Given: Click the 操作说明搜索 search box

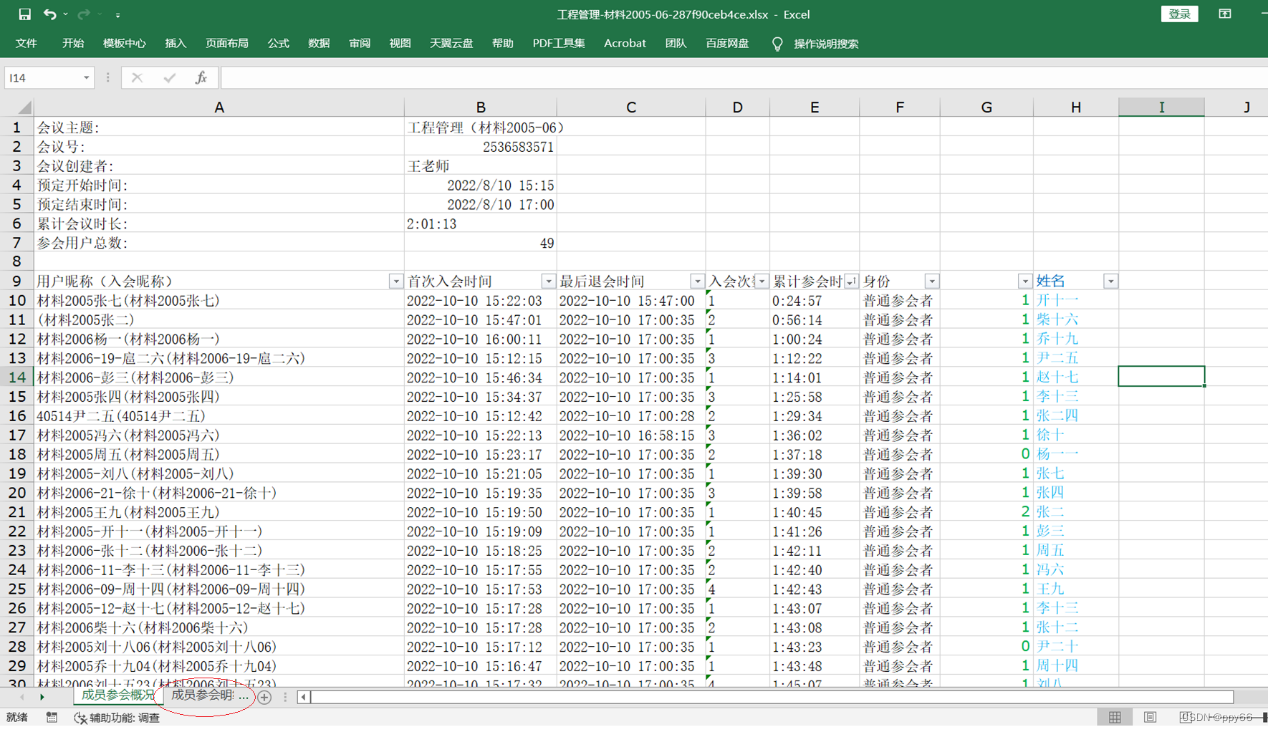Looking at the screenshot, I should coord(826,44).
